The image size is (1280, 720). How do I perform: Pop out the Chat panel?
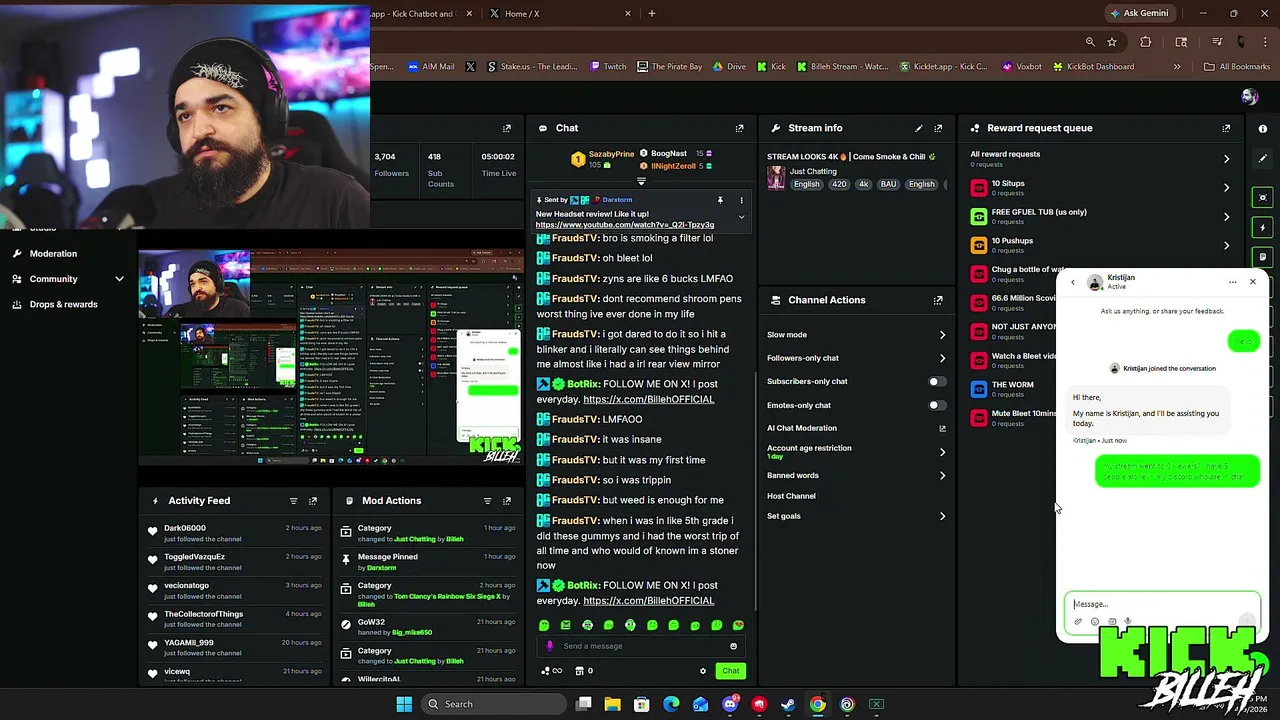[740, 128]
